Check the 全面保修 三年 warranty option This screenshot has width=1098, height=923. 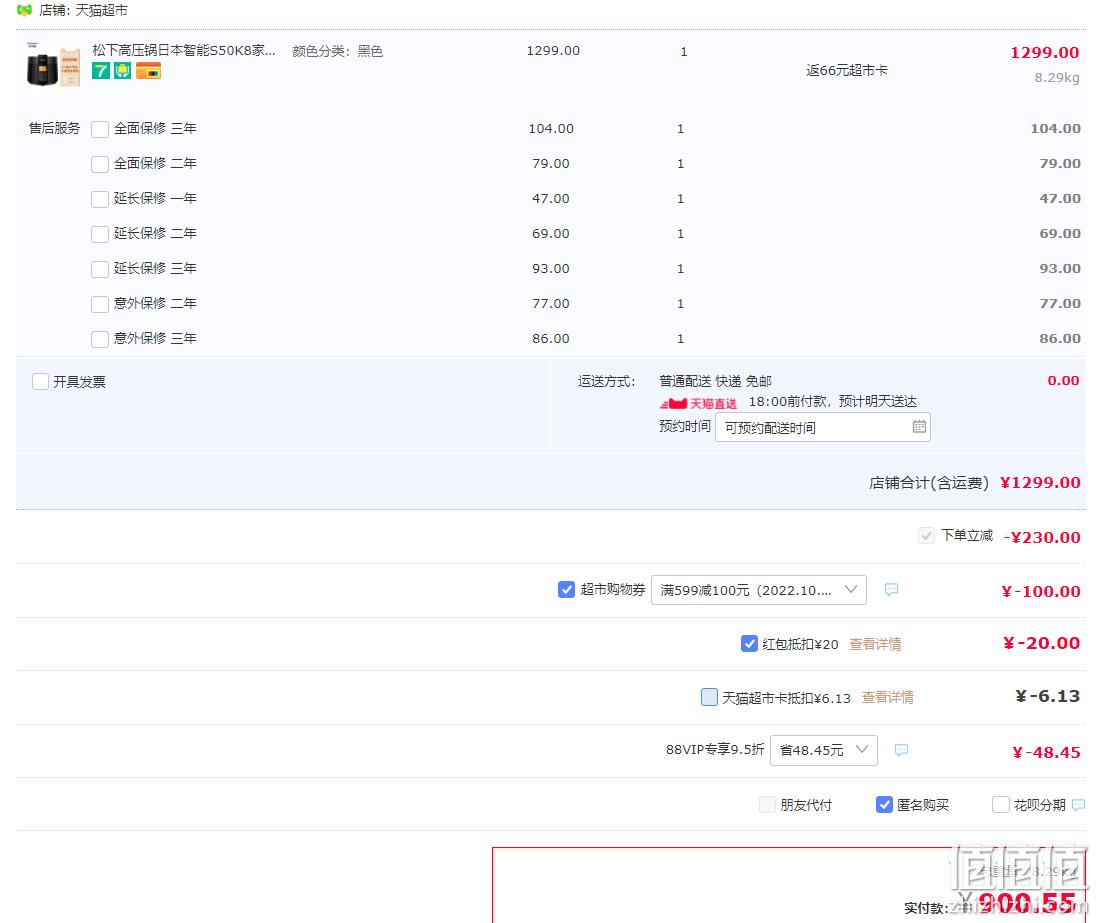click(x=100, y=129)
